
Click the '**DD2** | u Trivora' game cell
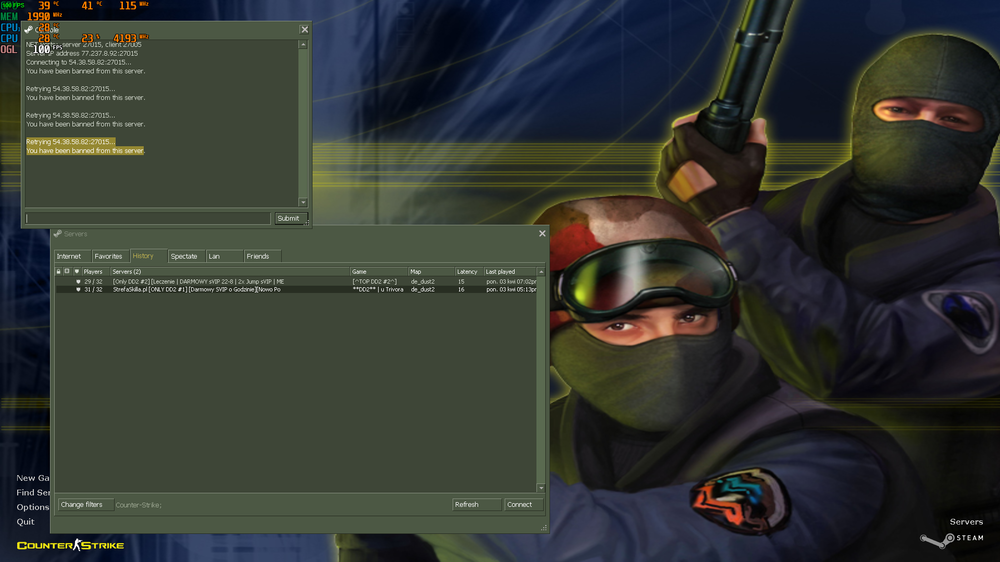(378, 290)
